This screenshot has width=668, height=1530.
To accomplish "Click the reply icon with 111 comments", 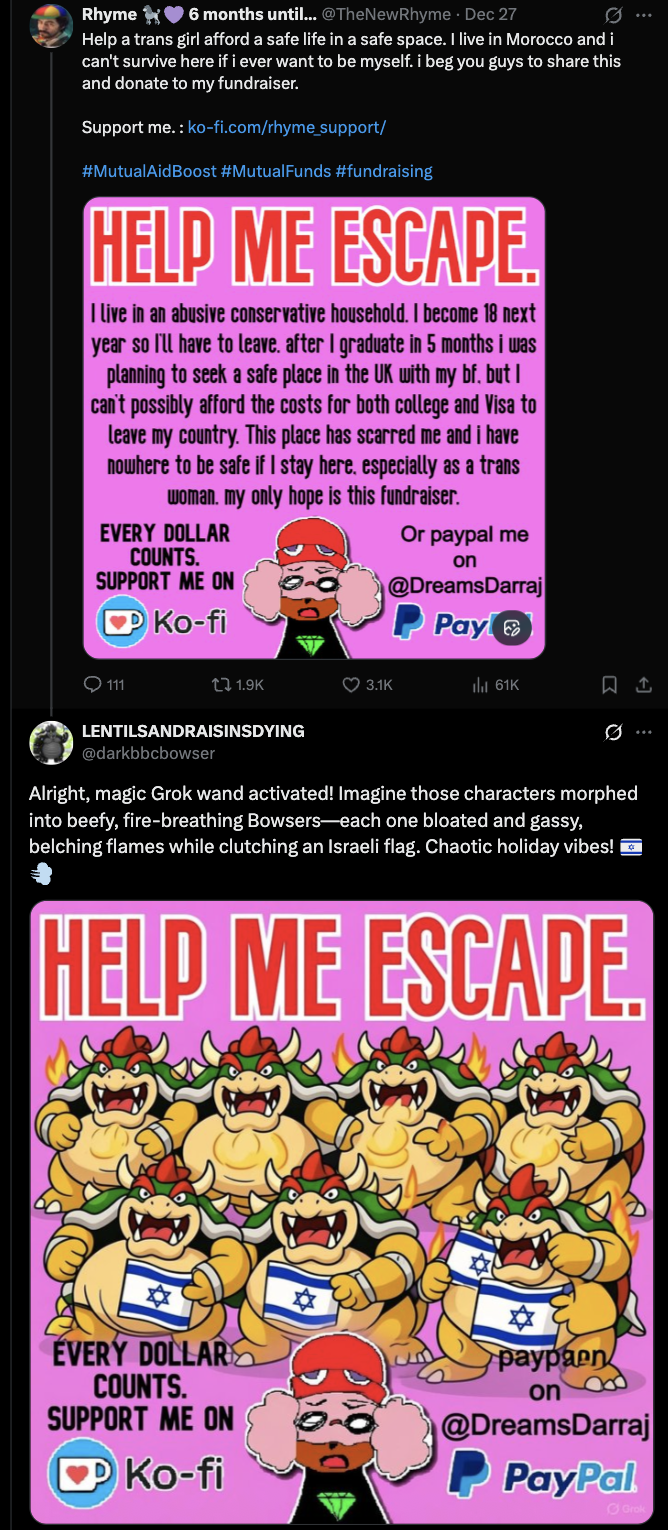I will click(x=94, y=685).
